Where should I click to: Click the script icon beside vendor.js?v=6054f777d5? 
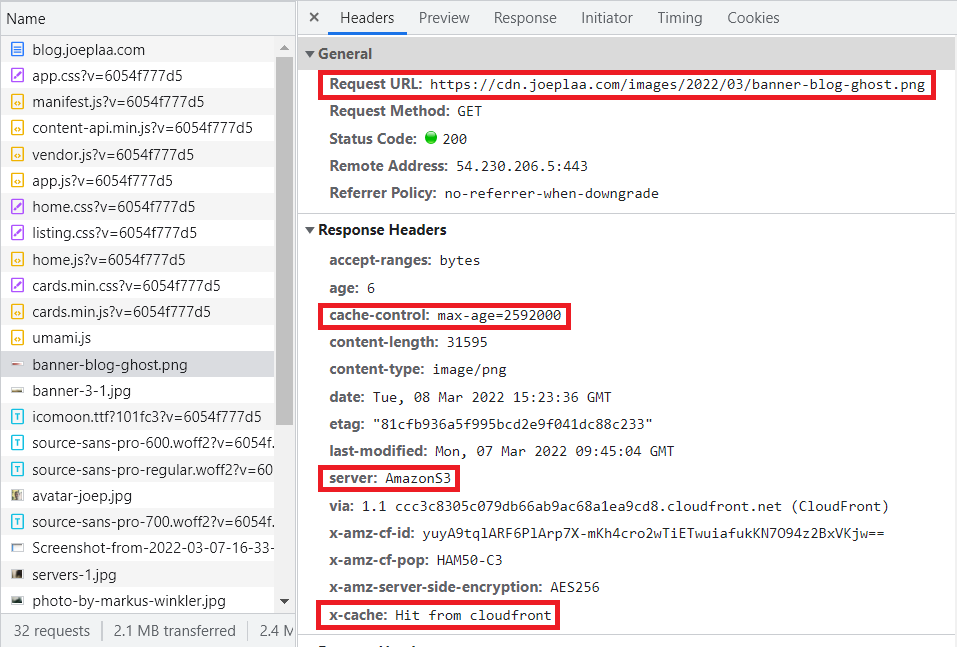18,154
